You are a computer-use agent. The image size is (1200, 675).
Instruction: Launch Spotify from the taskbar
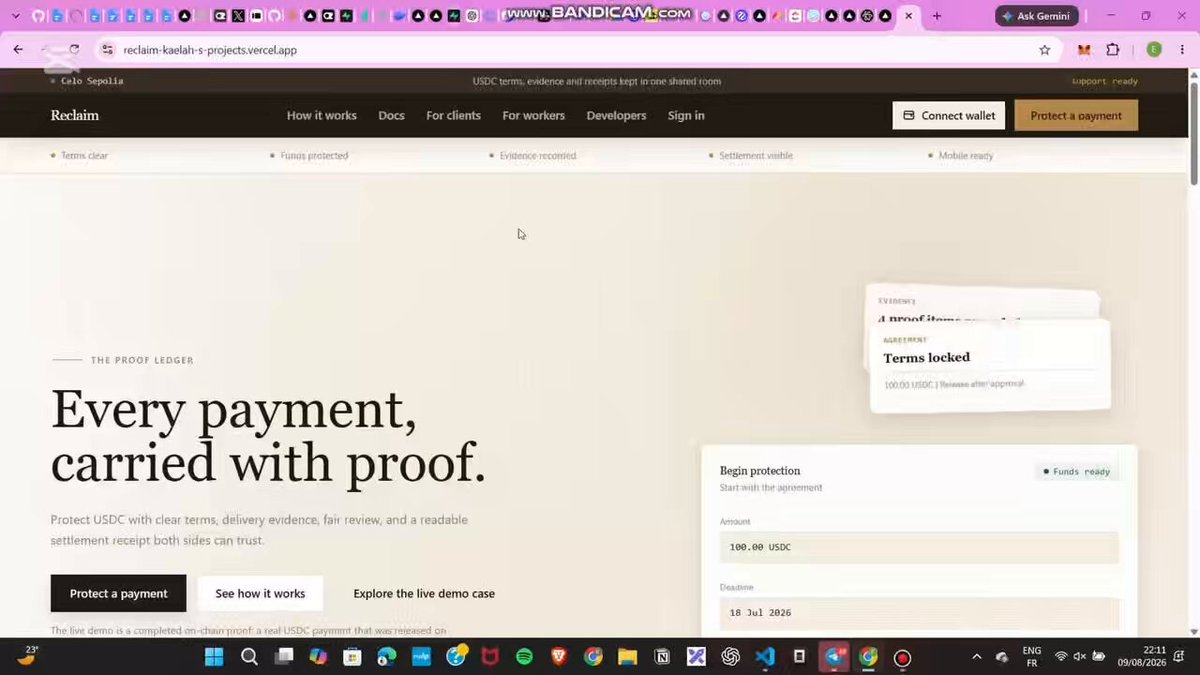pos(524,657)
